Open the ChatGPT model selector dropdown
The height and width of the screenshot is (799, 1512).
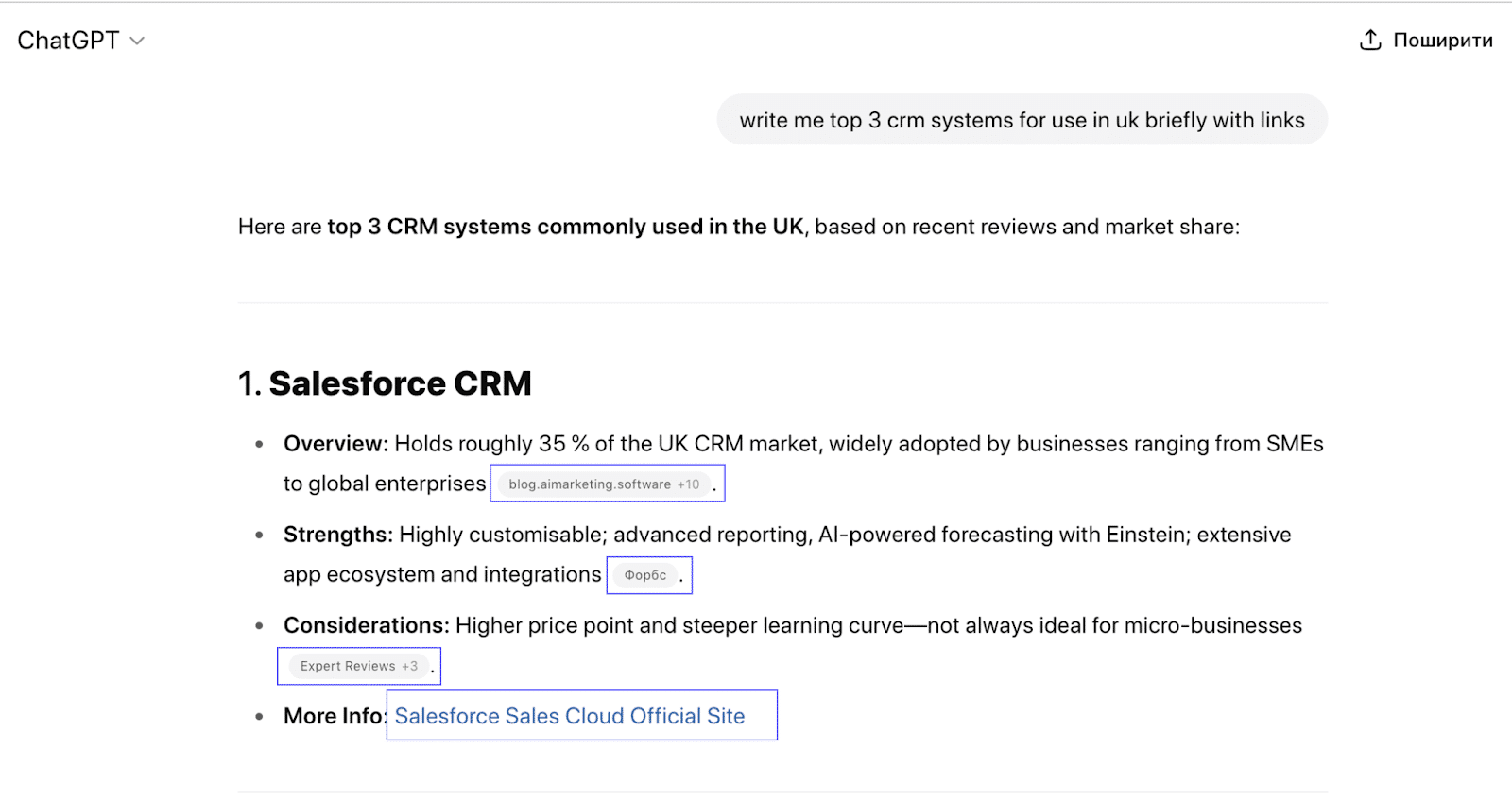81,41
